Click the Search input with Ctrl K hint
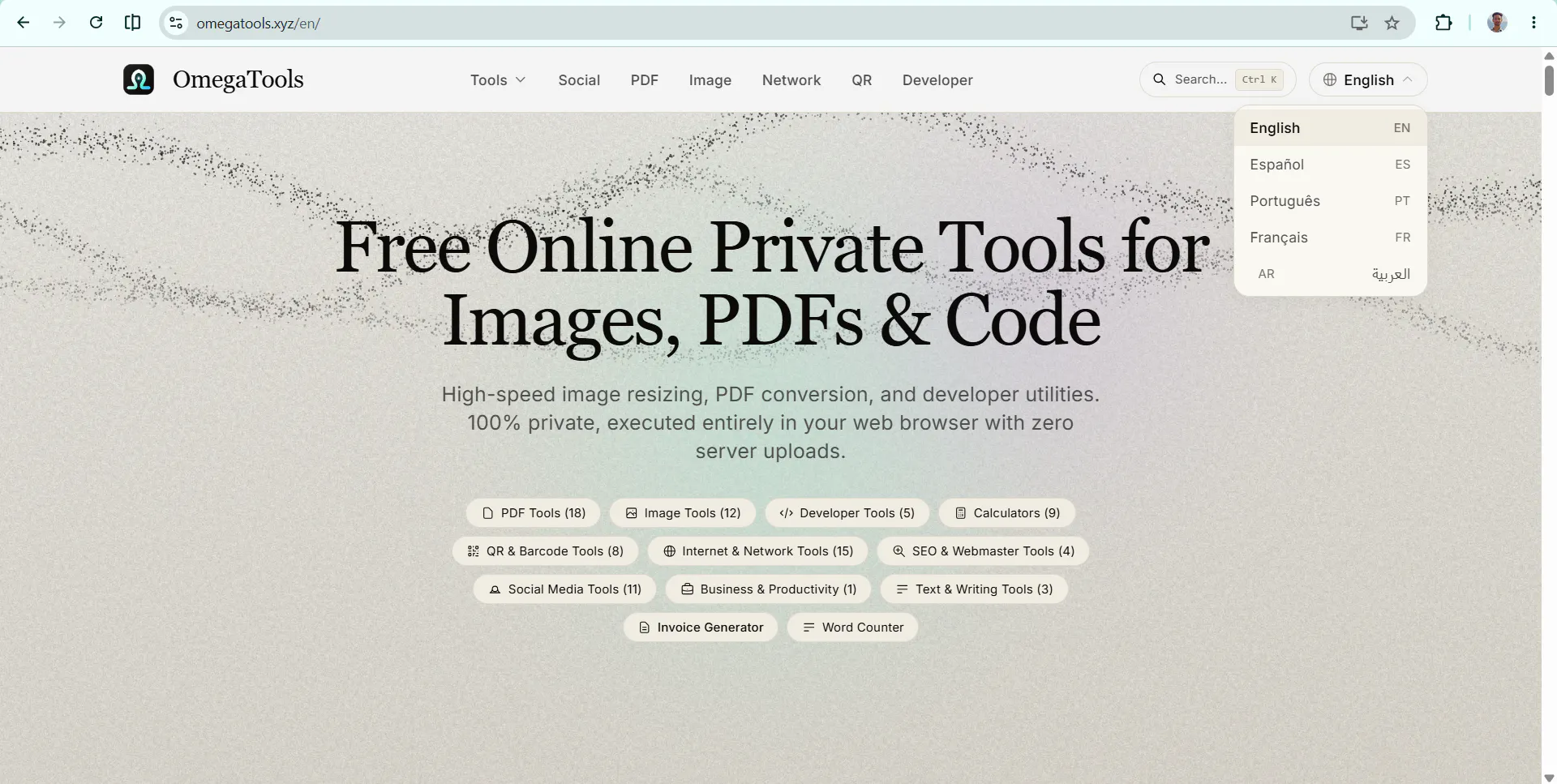Viewport: 1557px width, 784px height. pos(1218,79)
